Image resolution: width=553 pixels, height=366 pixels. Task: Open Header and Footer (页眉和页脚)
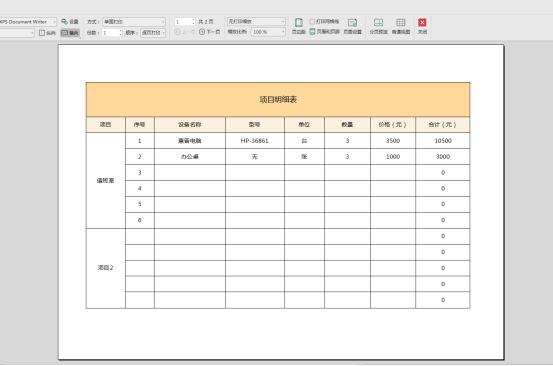324,31
